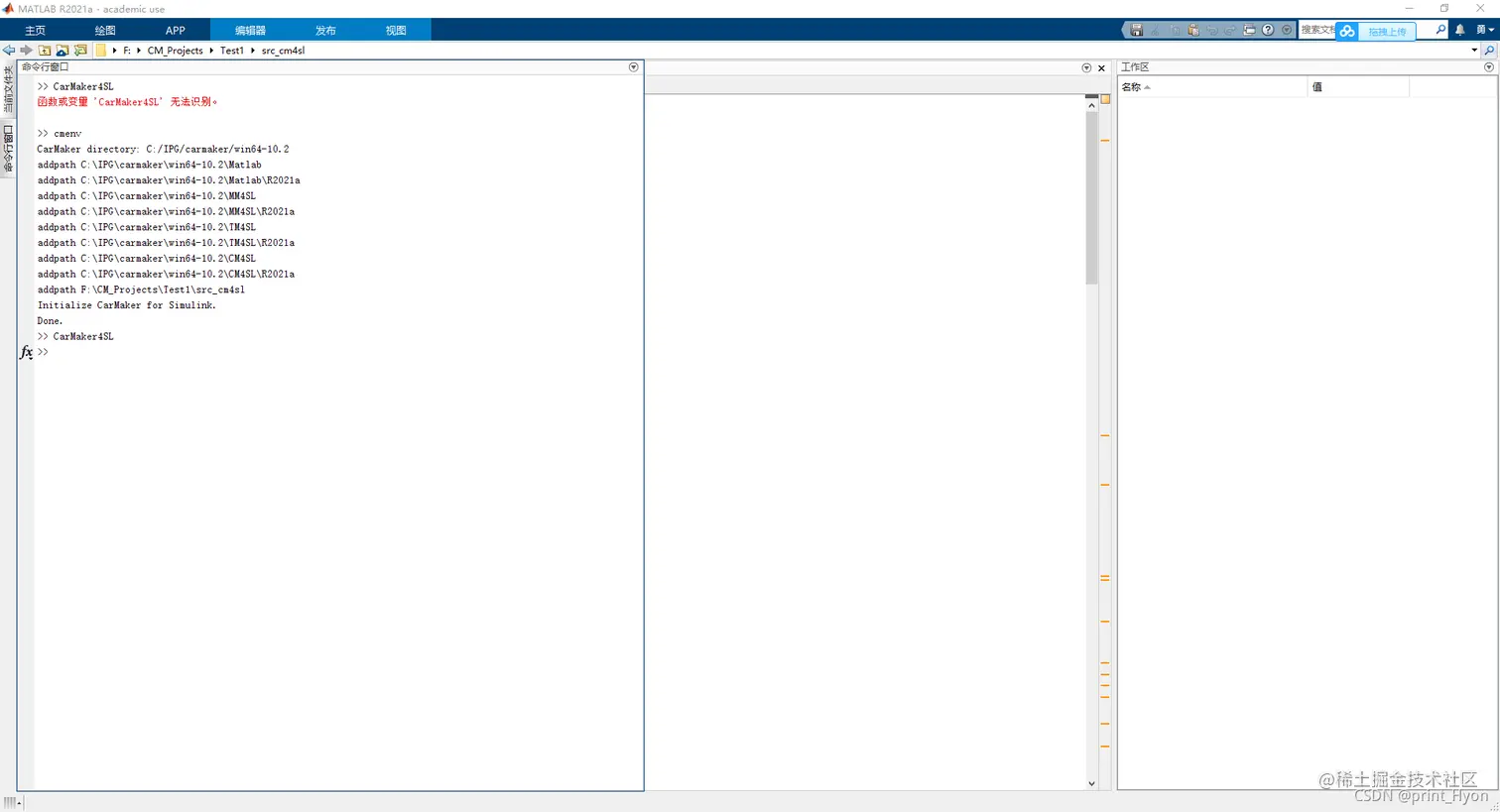Open the 绘图 (Plots) ribbon tab
The width and height of the screenshot is (1500, 812).
click(105, 31)
